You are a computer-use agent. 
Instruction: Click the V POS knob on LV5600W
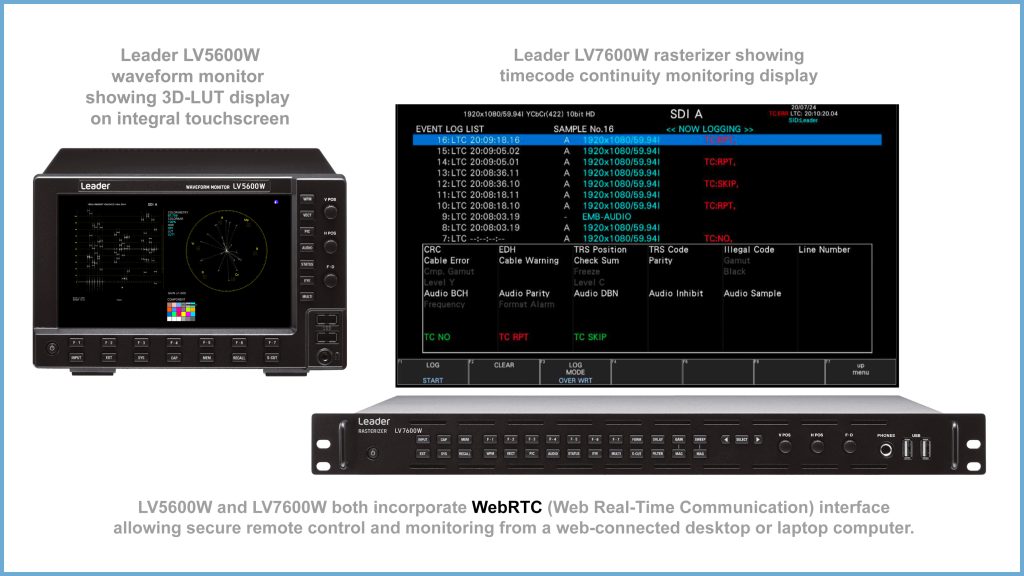click(x=330, y=212)
